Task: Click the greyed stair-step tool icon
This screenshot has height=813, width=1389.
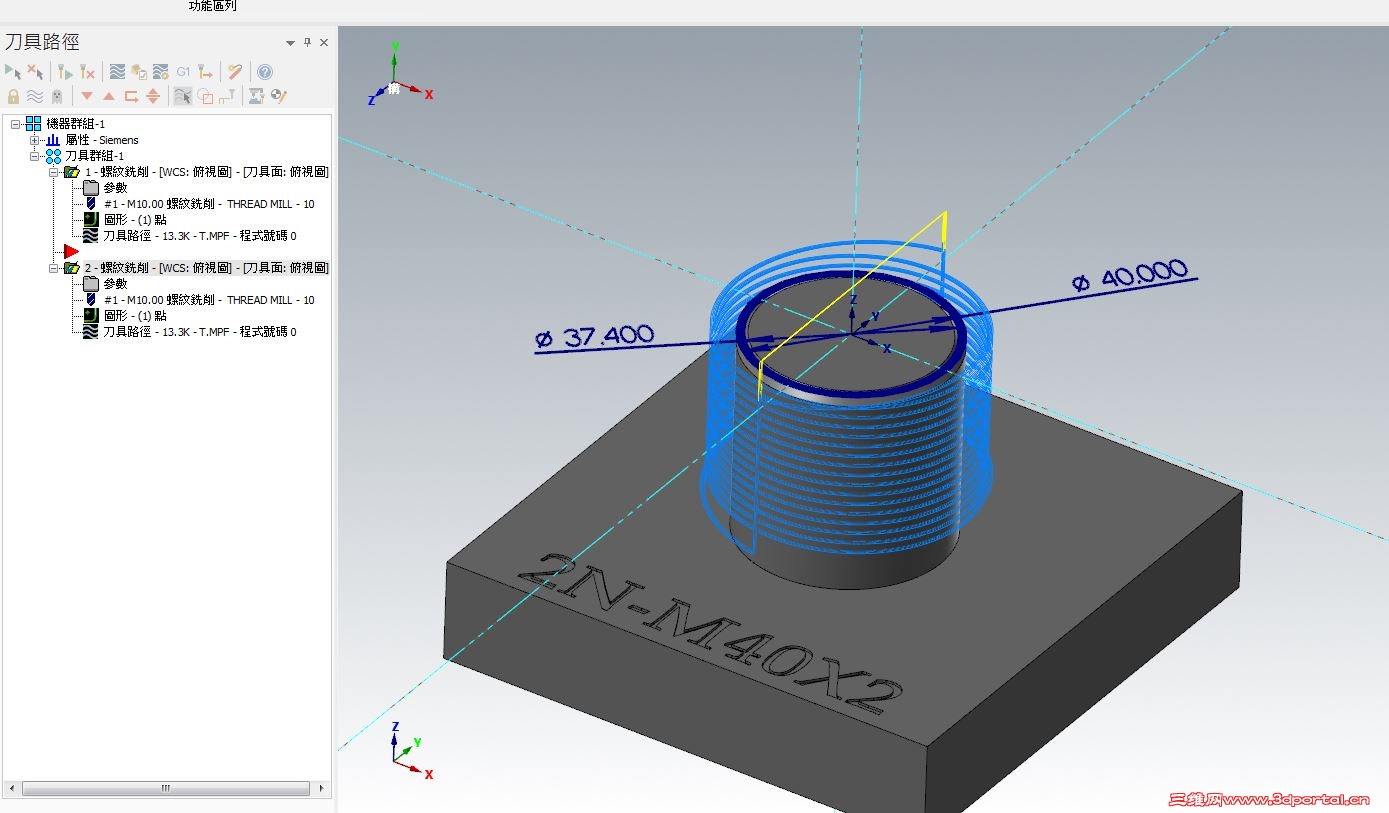Action: coord(227,96)
